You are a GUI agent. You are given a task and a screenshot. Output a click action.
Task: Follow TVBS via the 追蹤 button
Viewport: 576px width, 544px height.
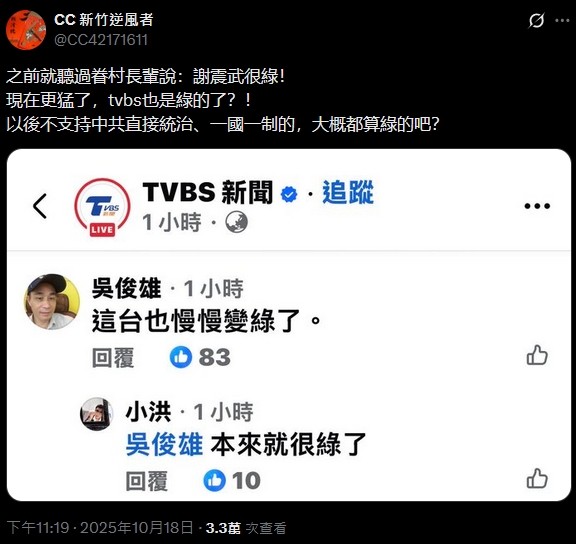pos(348,192)
